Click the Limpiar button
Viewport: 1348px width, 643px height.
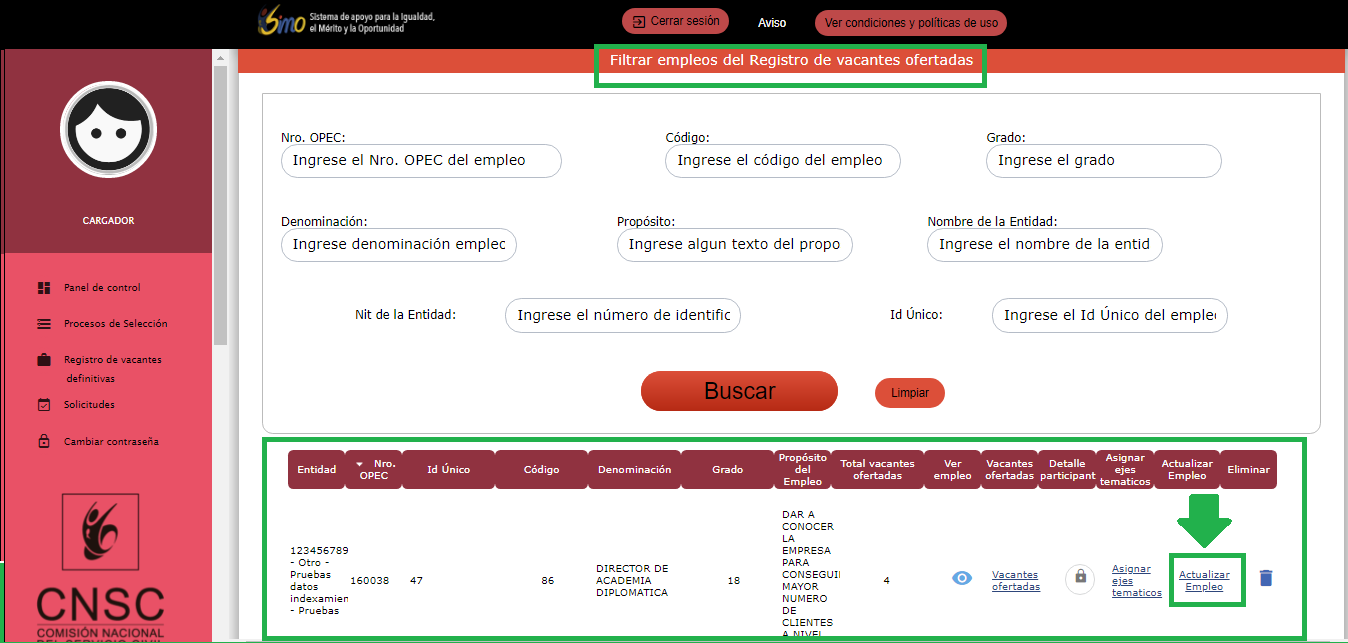[909, 393]
